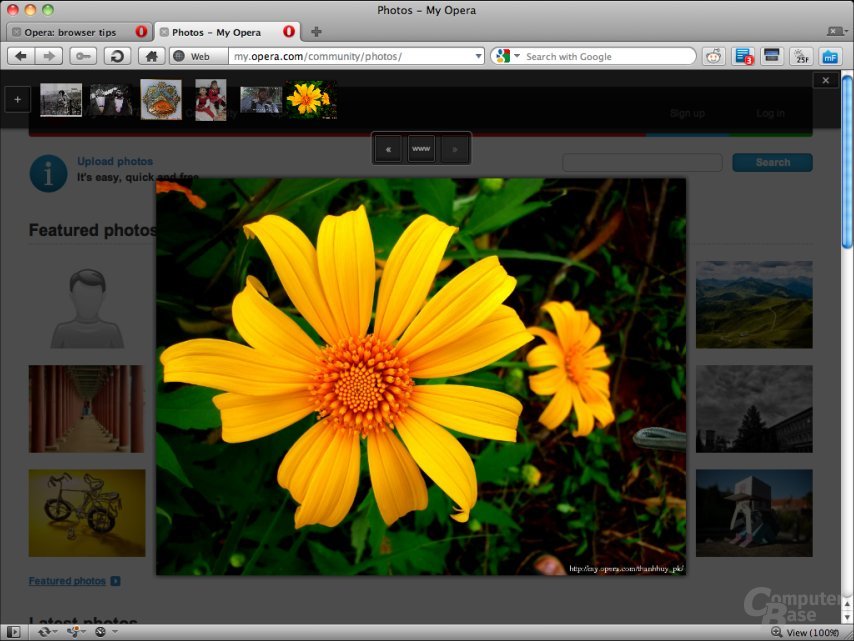Click the Web globe badge in address bar
This screenshot has height=641, width=854.
click(x=198, y=56)
